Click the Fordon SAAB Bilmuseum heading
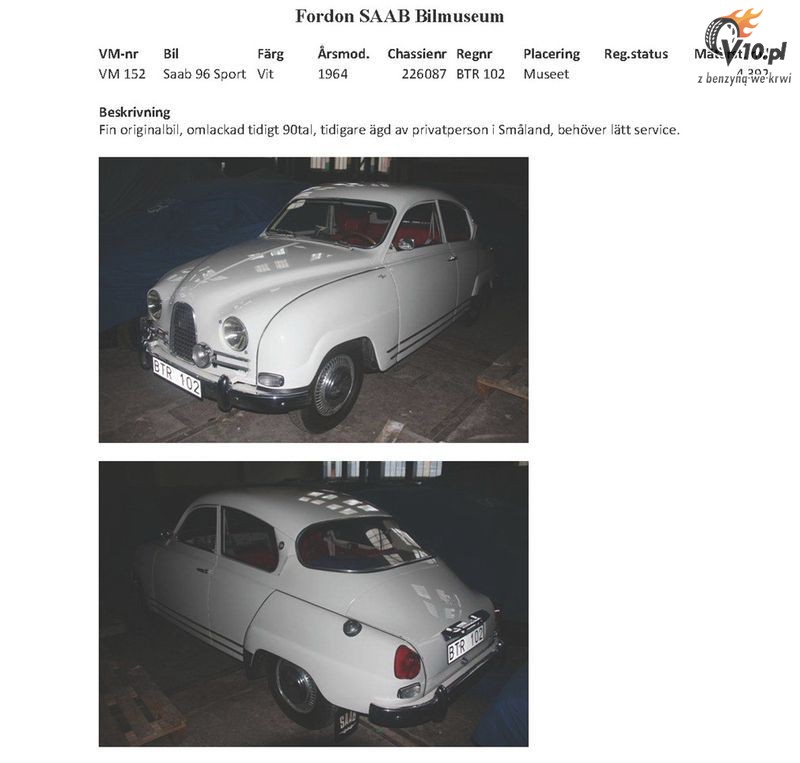Viewport: 800px width, 763px height. tap(399, 16)
